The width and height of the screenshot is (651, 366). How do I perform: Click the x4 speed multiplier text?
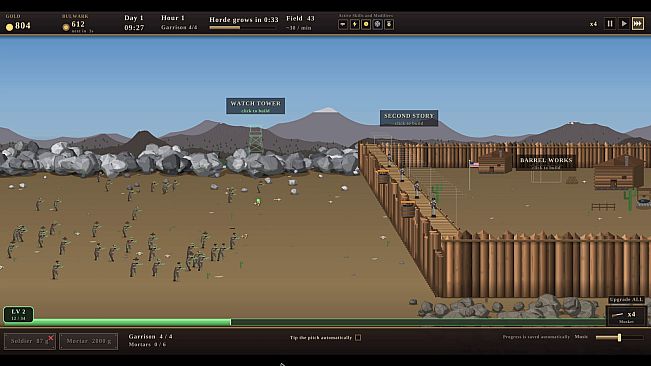(593, 24)
